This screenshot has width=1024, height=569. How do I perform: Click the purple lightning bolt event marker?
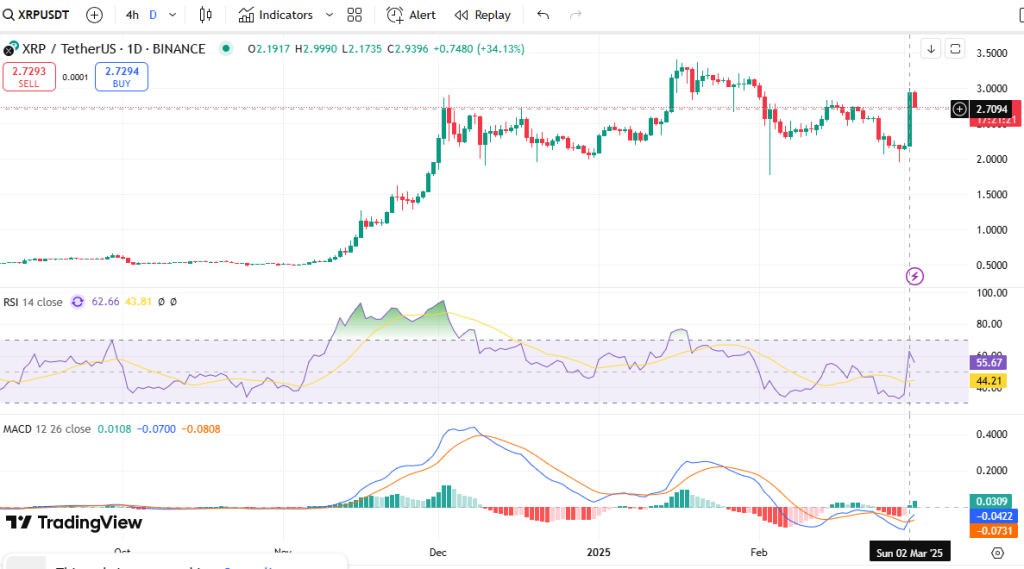(x=914, y=276)
